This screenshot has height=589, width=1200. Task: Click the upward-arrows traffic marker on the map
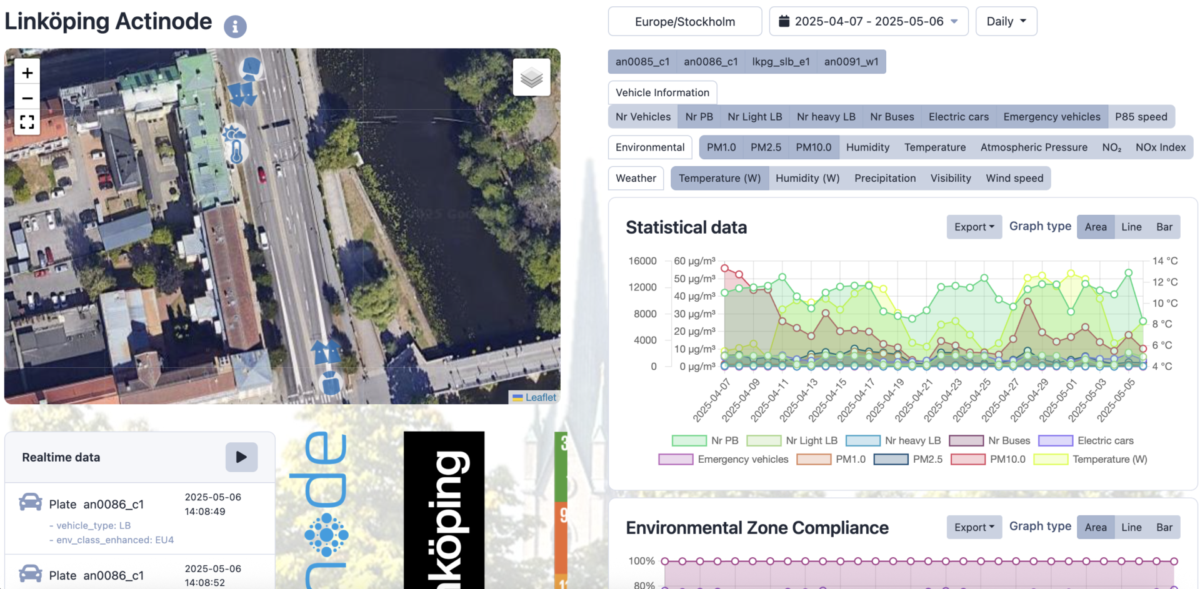pos(326,352)
